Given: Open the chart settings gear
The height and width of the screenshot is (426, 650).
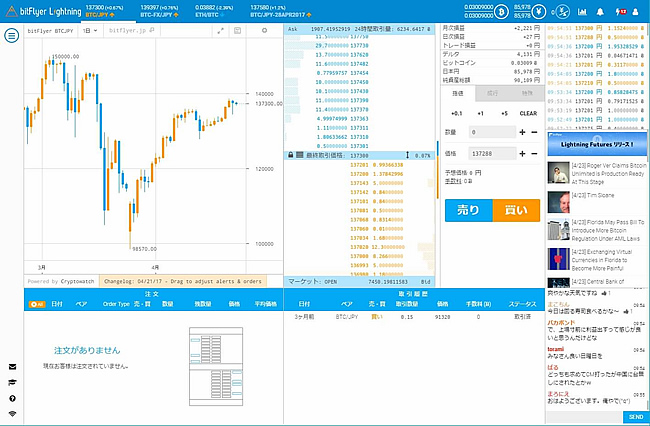Looking at the screenshot, I should point(264,31).
